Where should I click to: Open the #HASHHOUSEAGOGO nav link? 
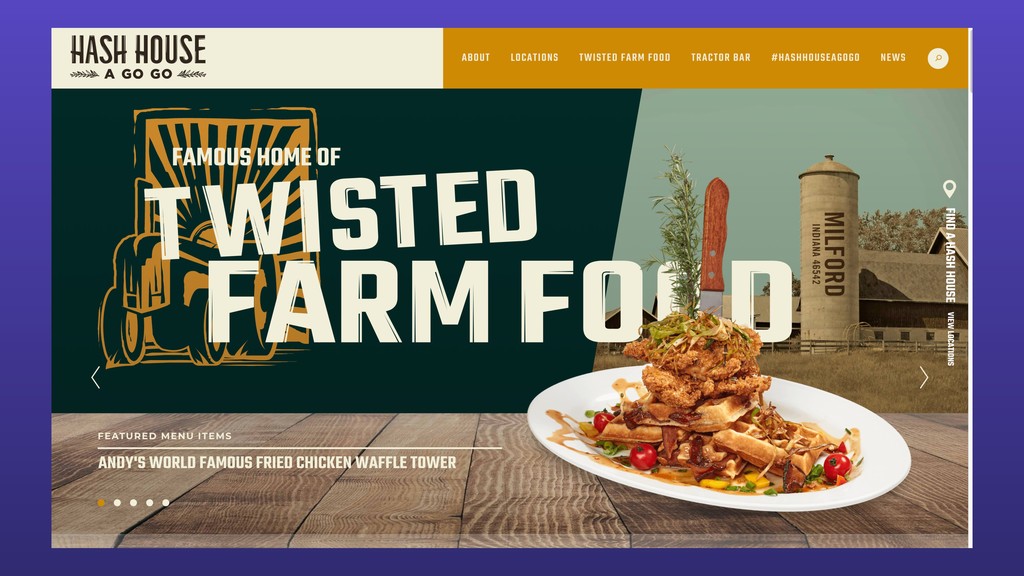tap(816, 57)
